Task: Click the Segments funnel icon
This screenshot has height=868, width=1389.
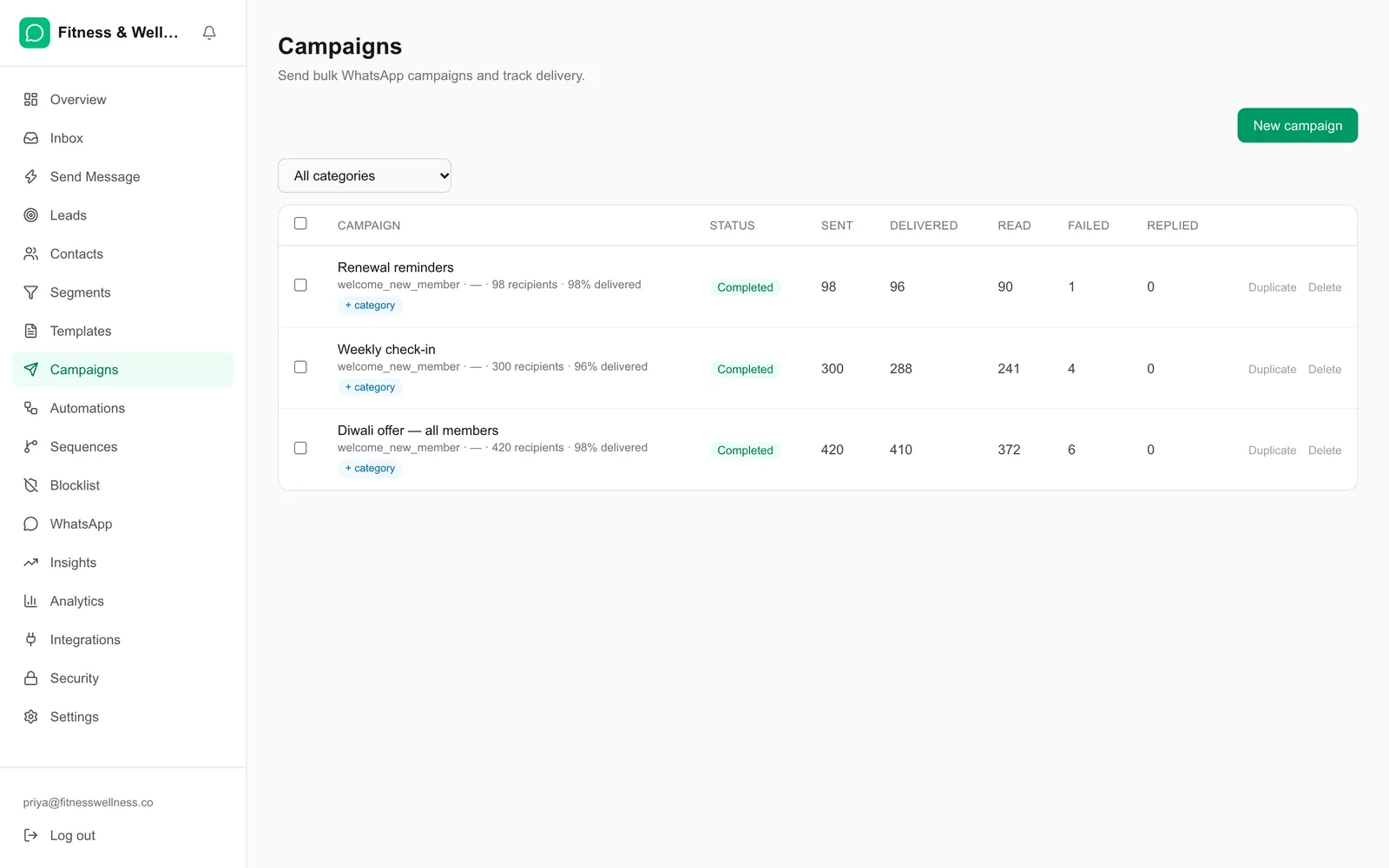Action: [31, 293]
